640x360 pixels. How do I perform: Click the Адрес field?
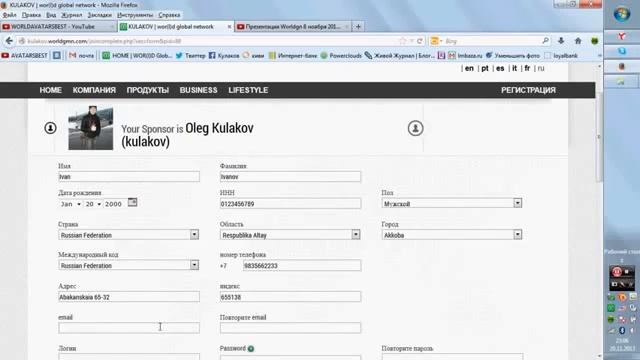129,297
